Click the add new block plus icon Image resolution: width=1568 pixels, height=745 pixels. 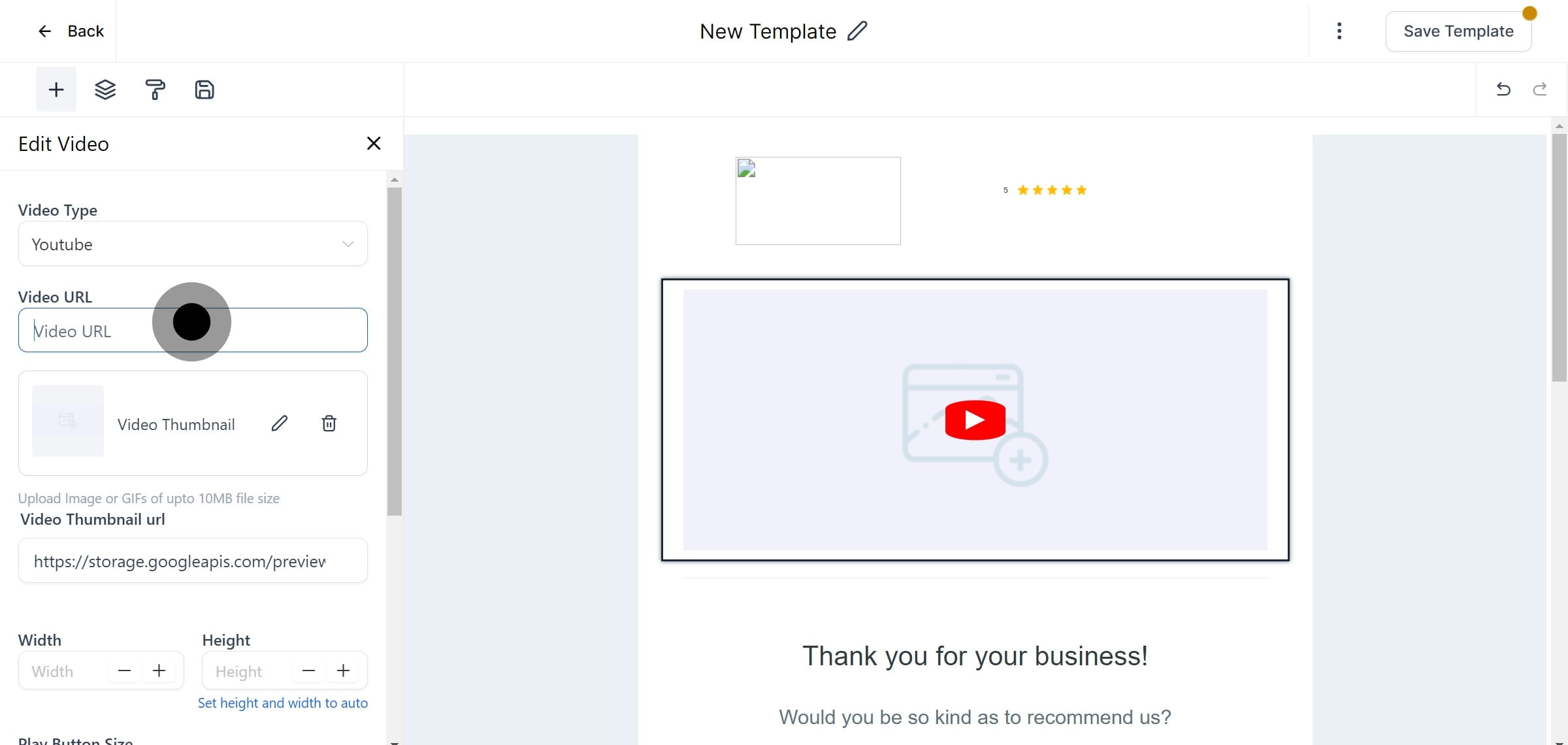(56, 90)
